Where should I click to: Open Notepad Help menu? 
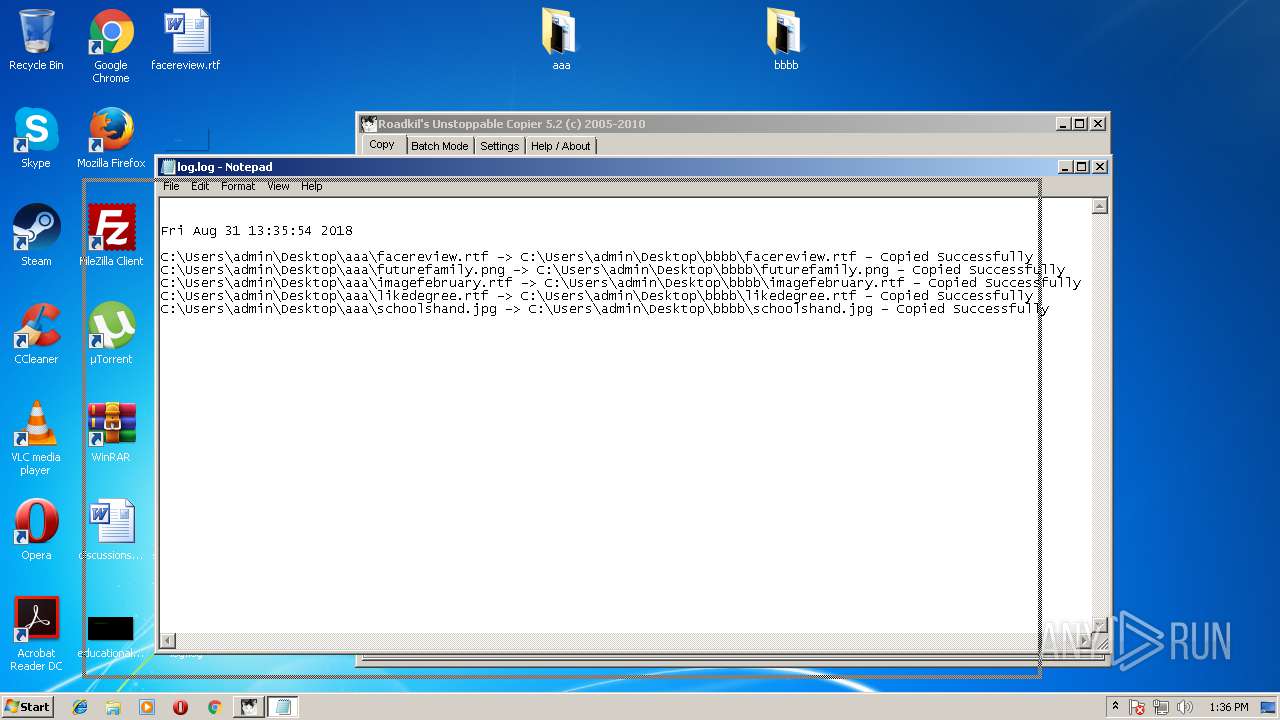click(x=312, y=186)
